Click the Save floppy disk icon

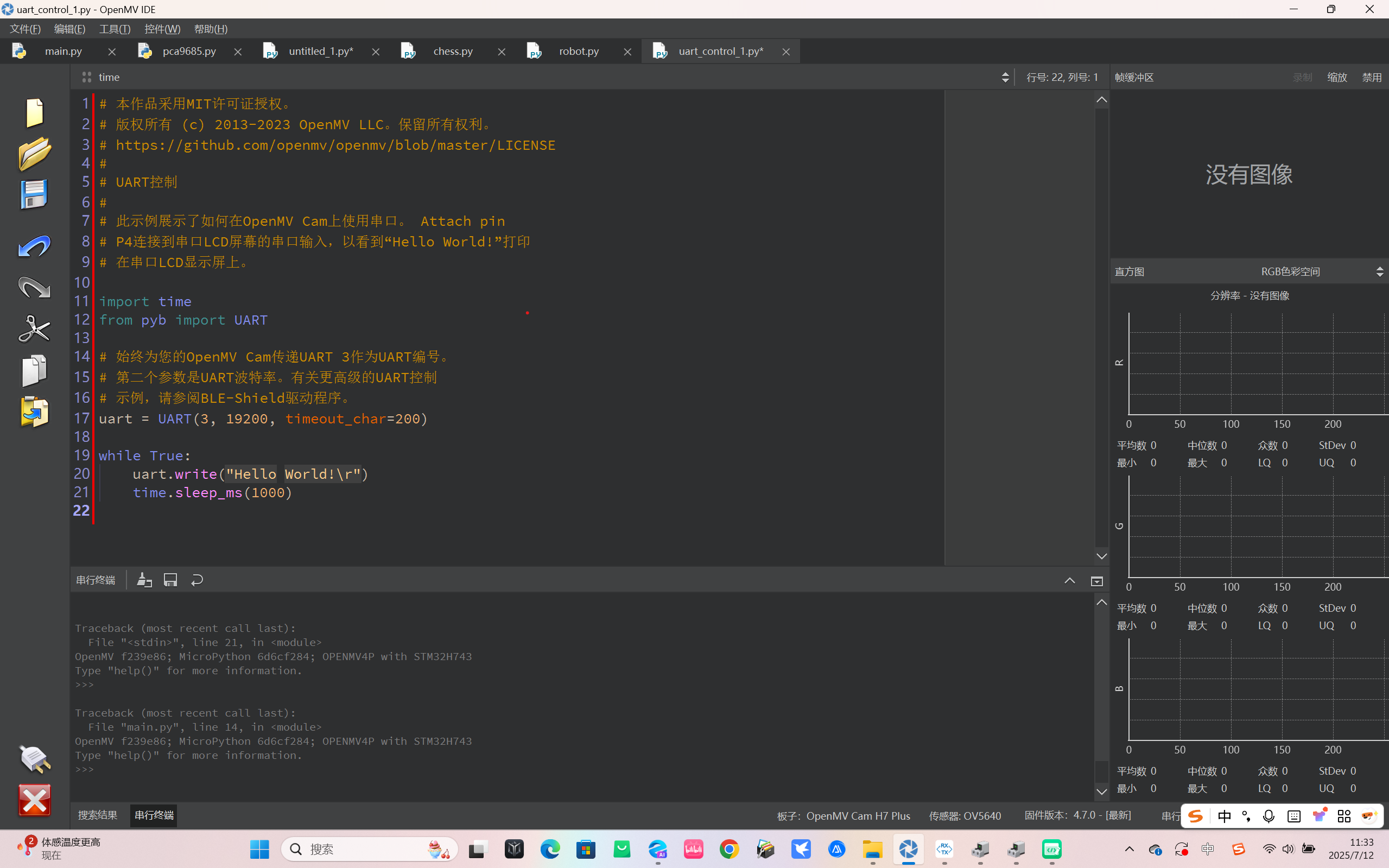34,194
